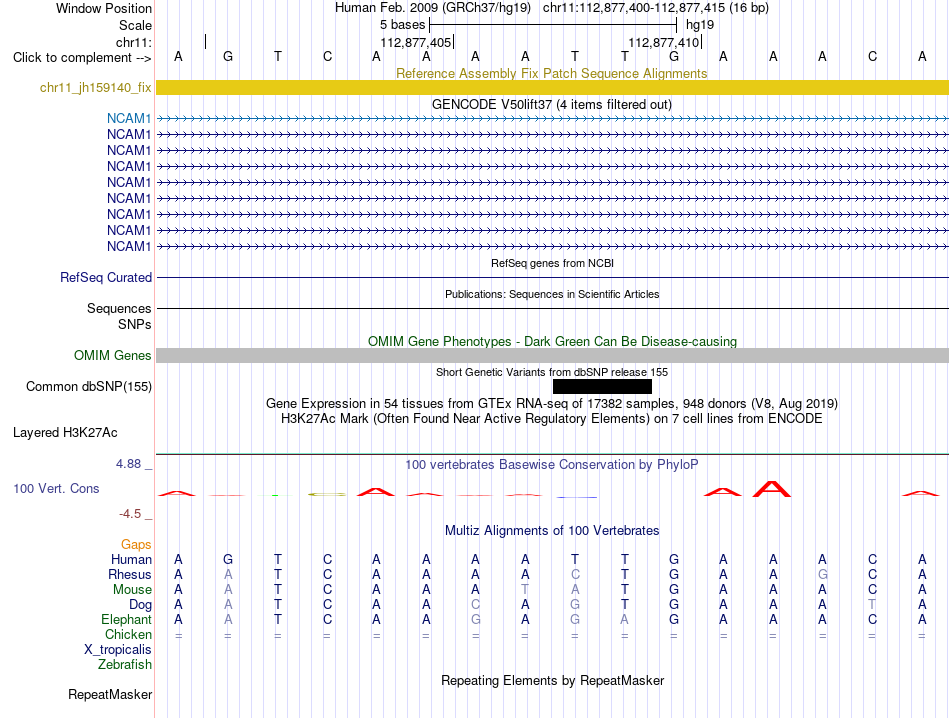Click the 'Click to complement -->' label

click(82, 58)
